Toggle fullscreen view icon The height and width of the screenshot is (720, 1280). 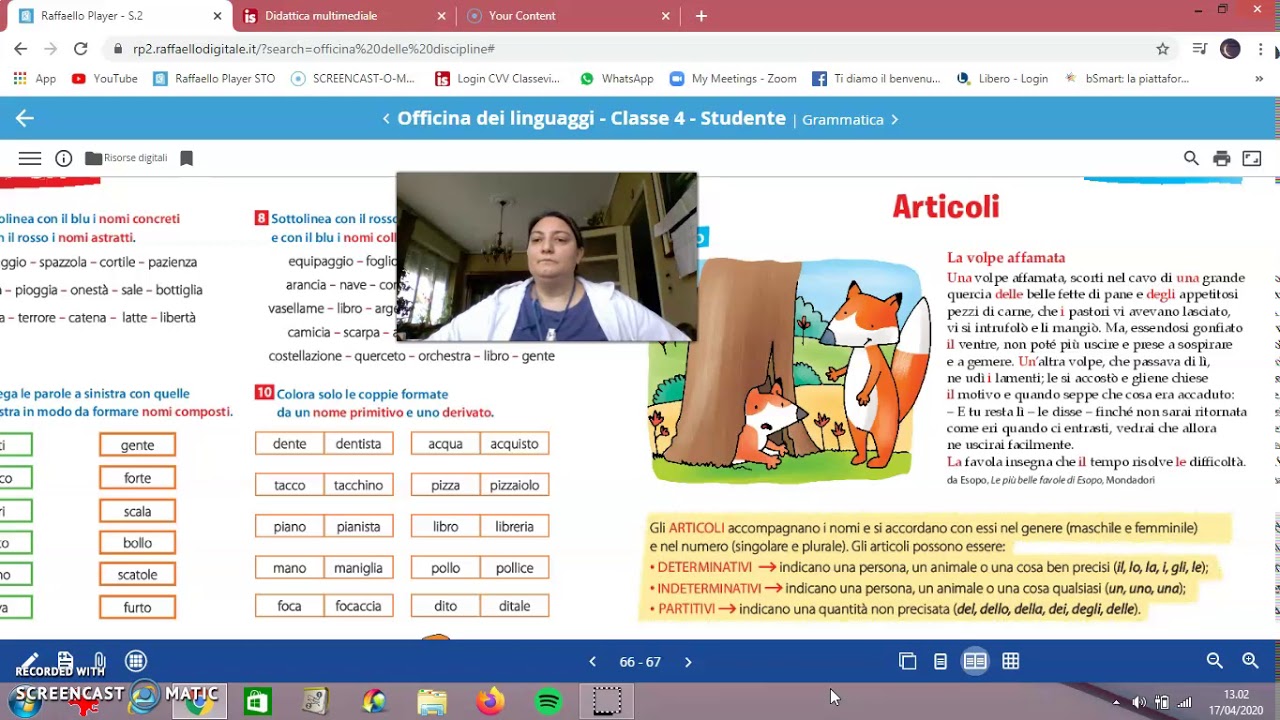tap(1252, 158)
